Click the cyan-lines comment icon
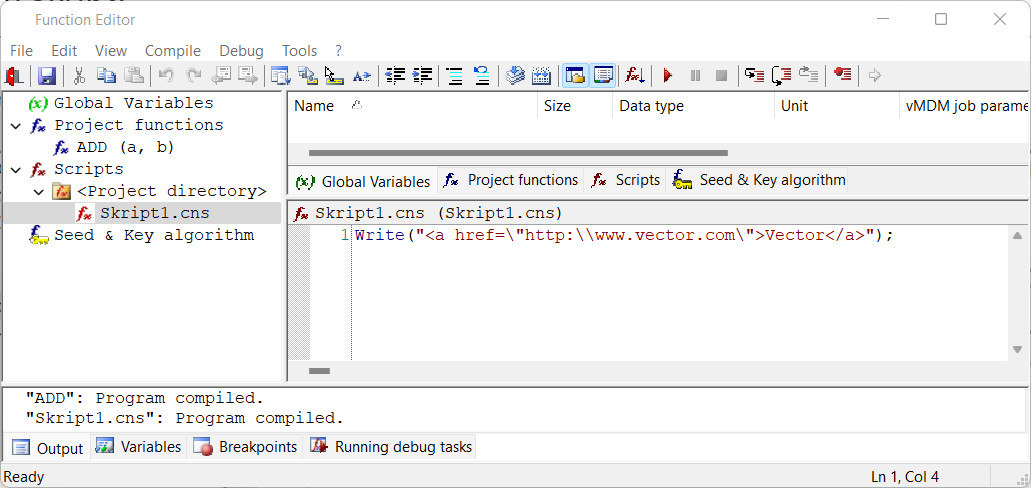1031x488 pixels. point(454,76)
